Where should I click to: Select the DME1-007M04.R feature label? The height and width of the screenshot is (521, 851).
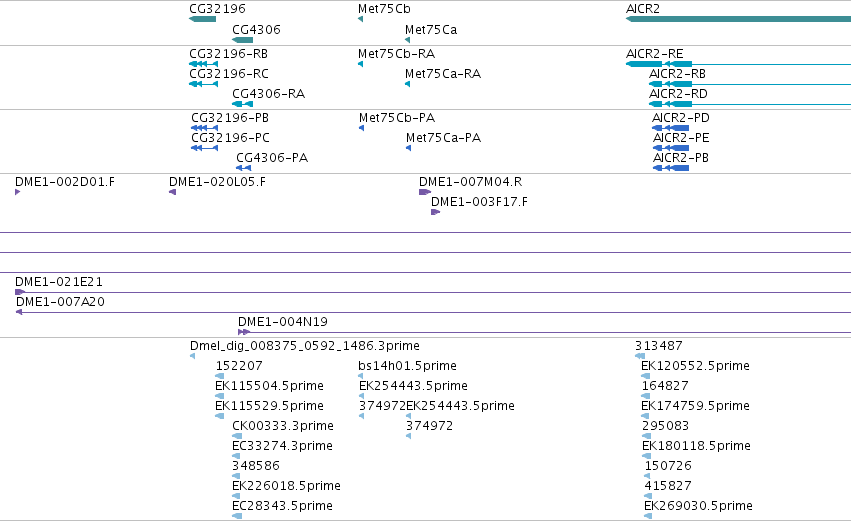pyautogui.click(x=471, y=182)
